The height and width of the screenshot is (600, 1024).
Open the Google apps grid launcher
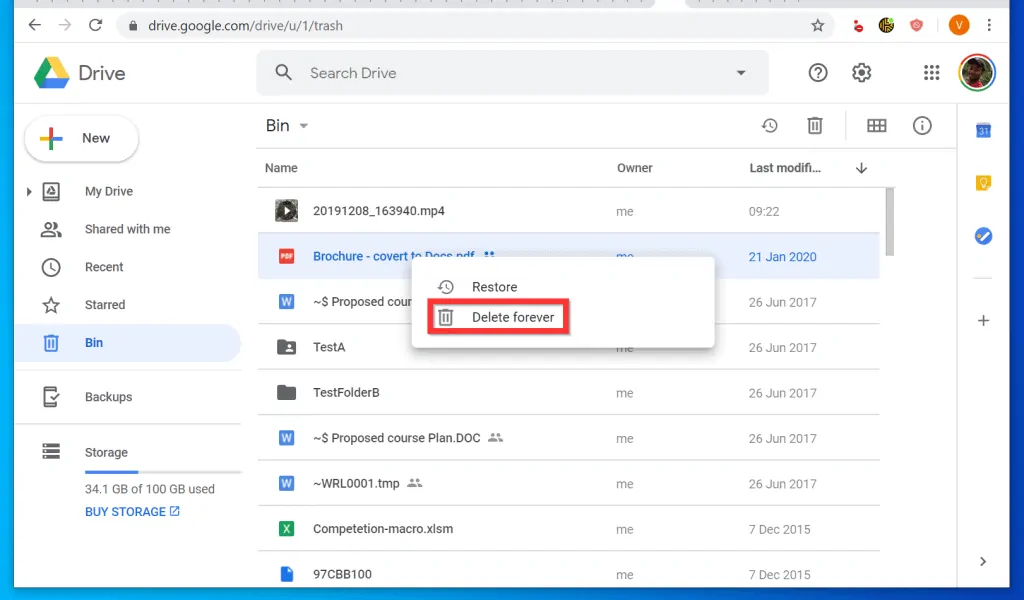[x=931, y=73]
